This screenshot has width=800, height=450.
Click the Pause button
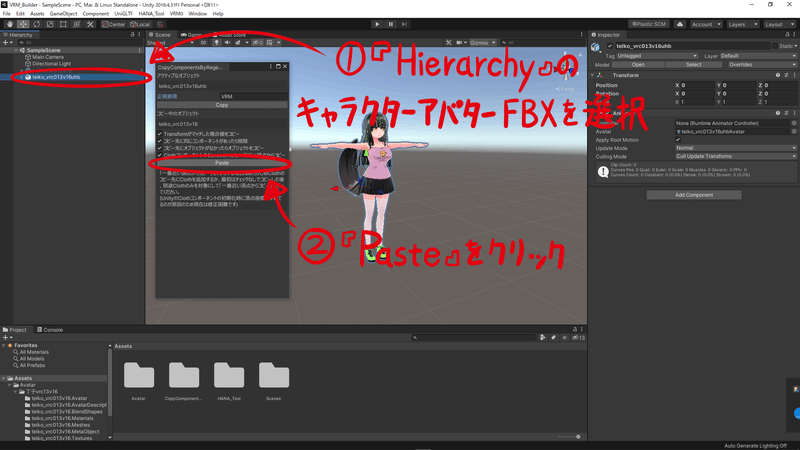[x=391, y=24]
